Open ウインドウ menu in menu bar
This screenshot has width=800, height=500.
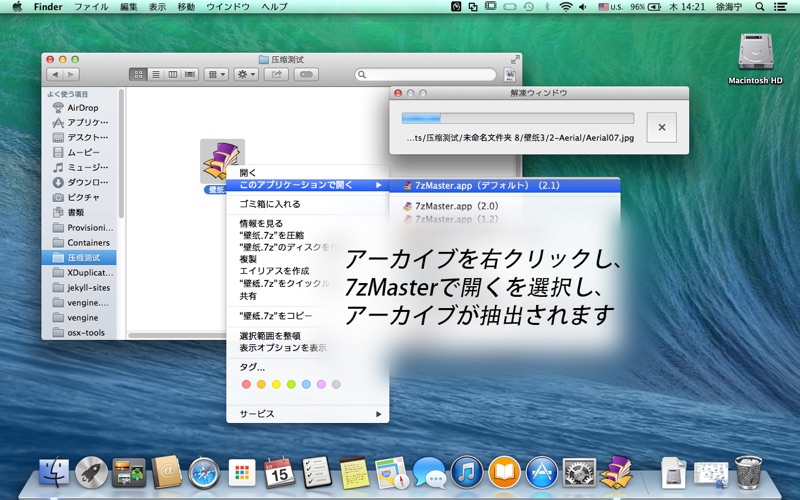pos(228,7)
